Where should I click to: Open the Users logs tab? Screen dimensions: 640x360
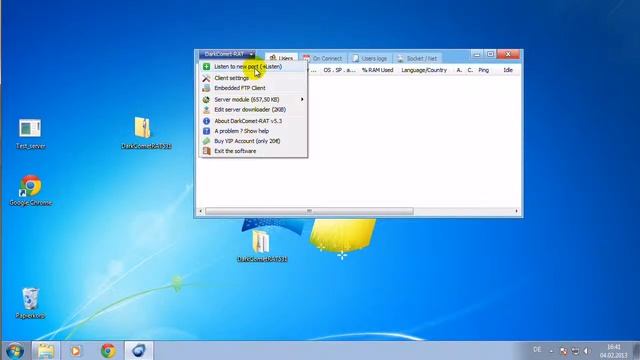[370, 58]
